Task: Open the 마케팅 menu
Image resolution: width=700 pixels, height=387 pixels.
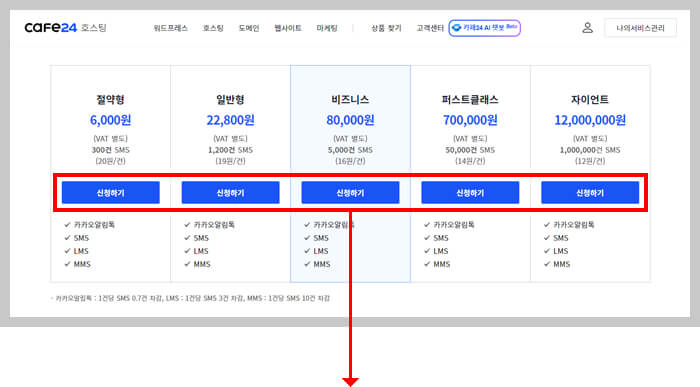Action: coord(327,28)
